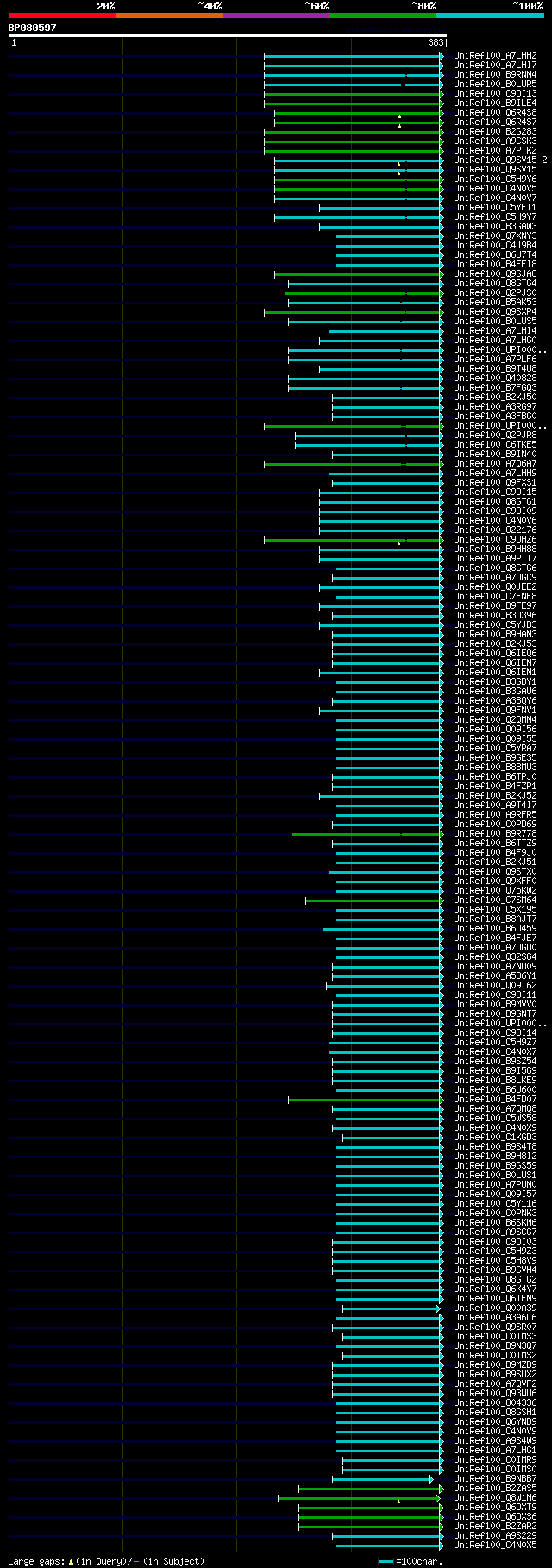Select the UniRef100_C4N0X5 label
552x1568 pixels.
point(495,1546)
